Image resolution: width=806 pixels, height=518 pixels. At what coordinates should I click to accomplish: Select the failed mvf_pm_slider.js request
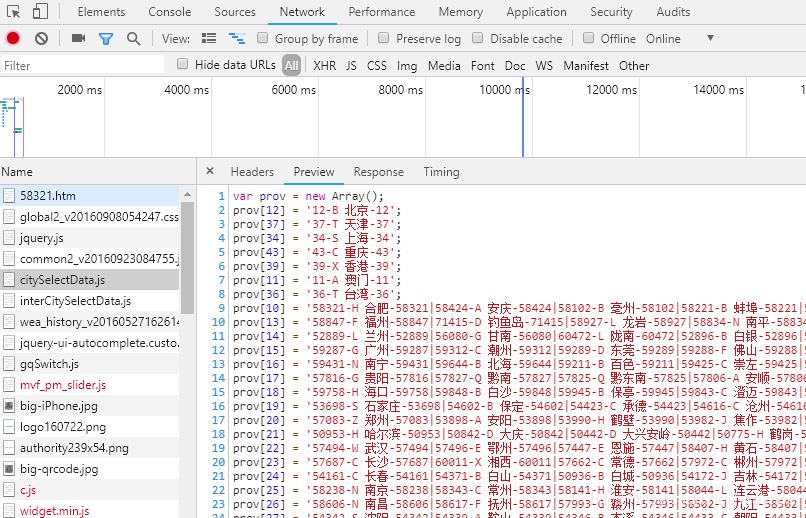pyautogui.click(x=90, y=385)
